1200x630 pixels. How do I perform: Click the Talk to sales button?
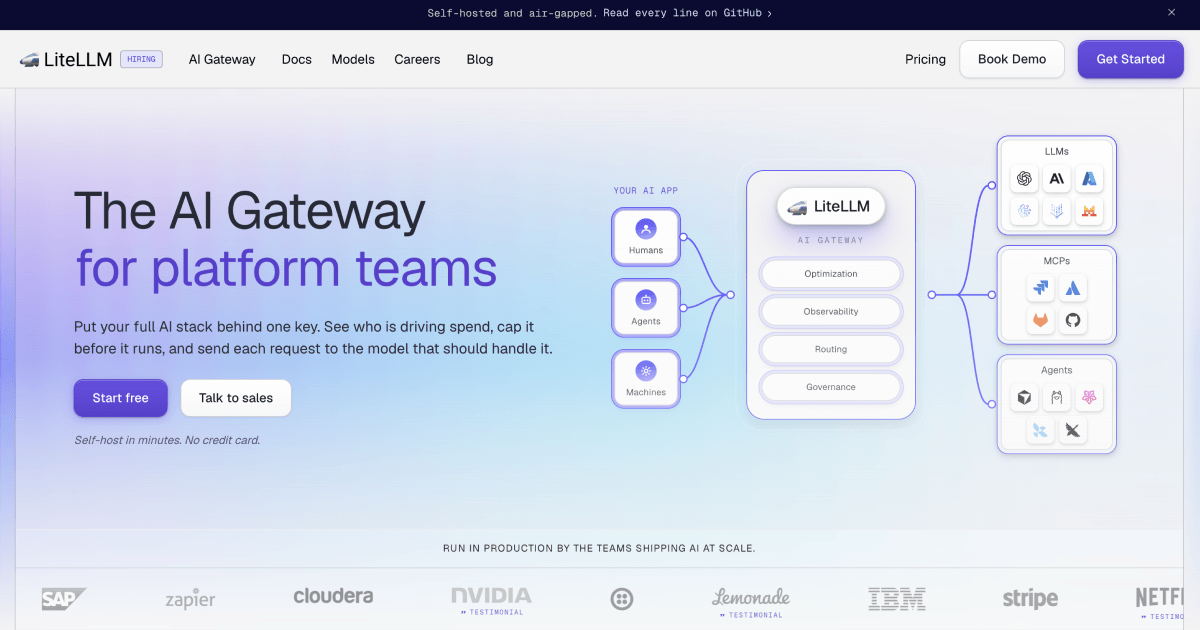(236, 398)
